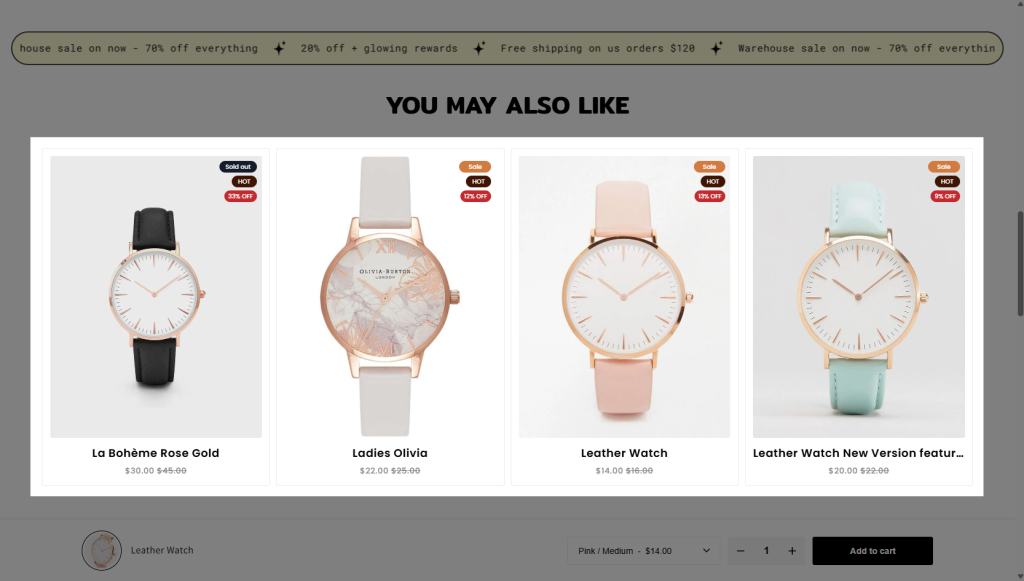Click the HOT badge on La Bohème card

click(x=244, y=181)
